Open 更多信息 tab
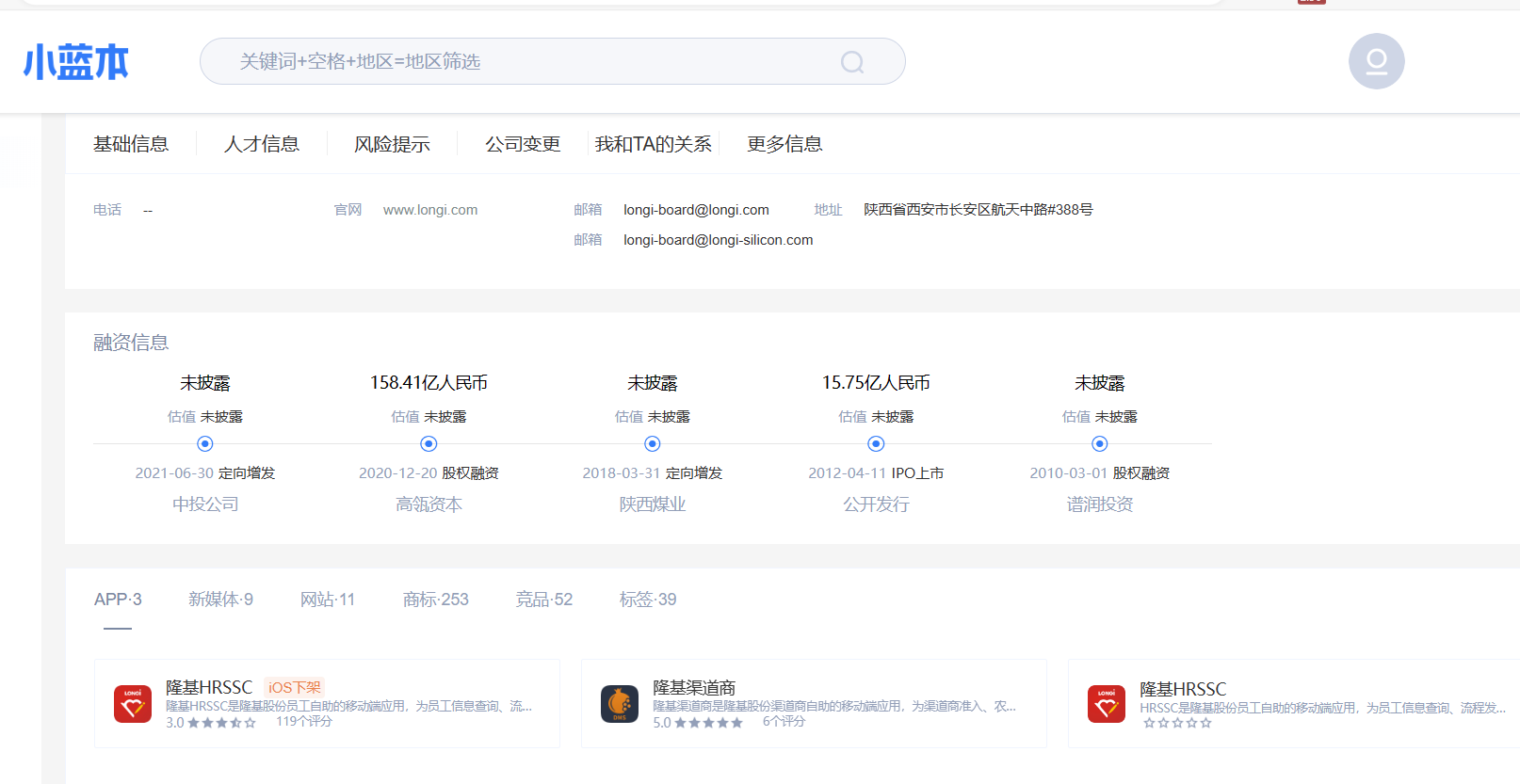The width and height of the screenshot is (1520, 784). [784, 144]
